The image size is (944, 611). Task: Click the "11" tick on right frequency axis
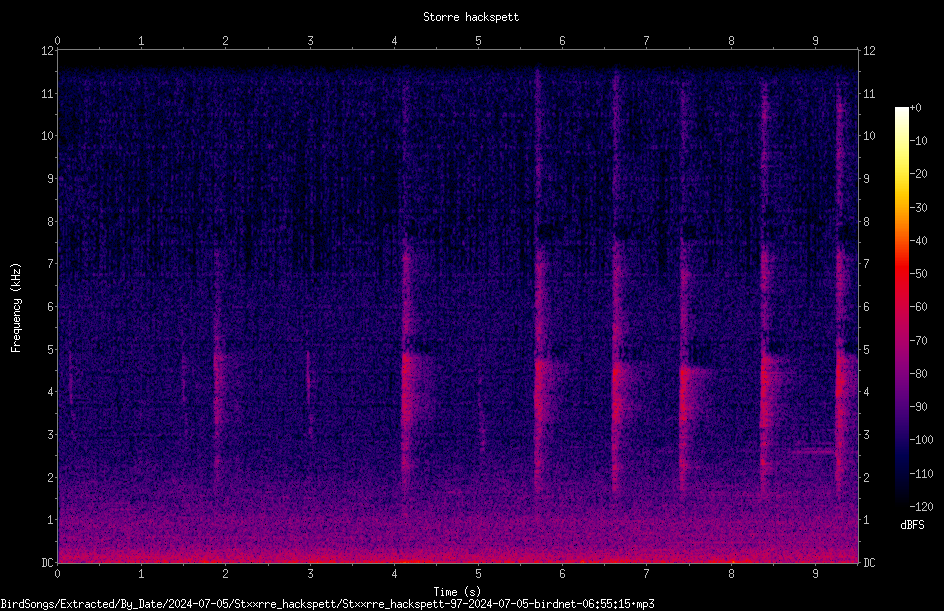click(x=869, y=93)
